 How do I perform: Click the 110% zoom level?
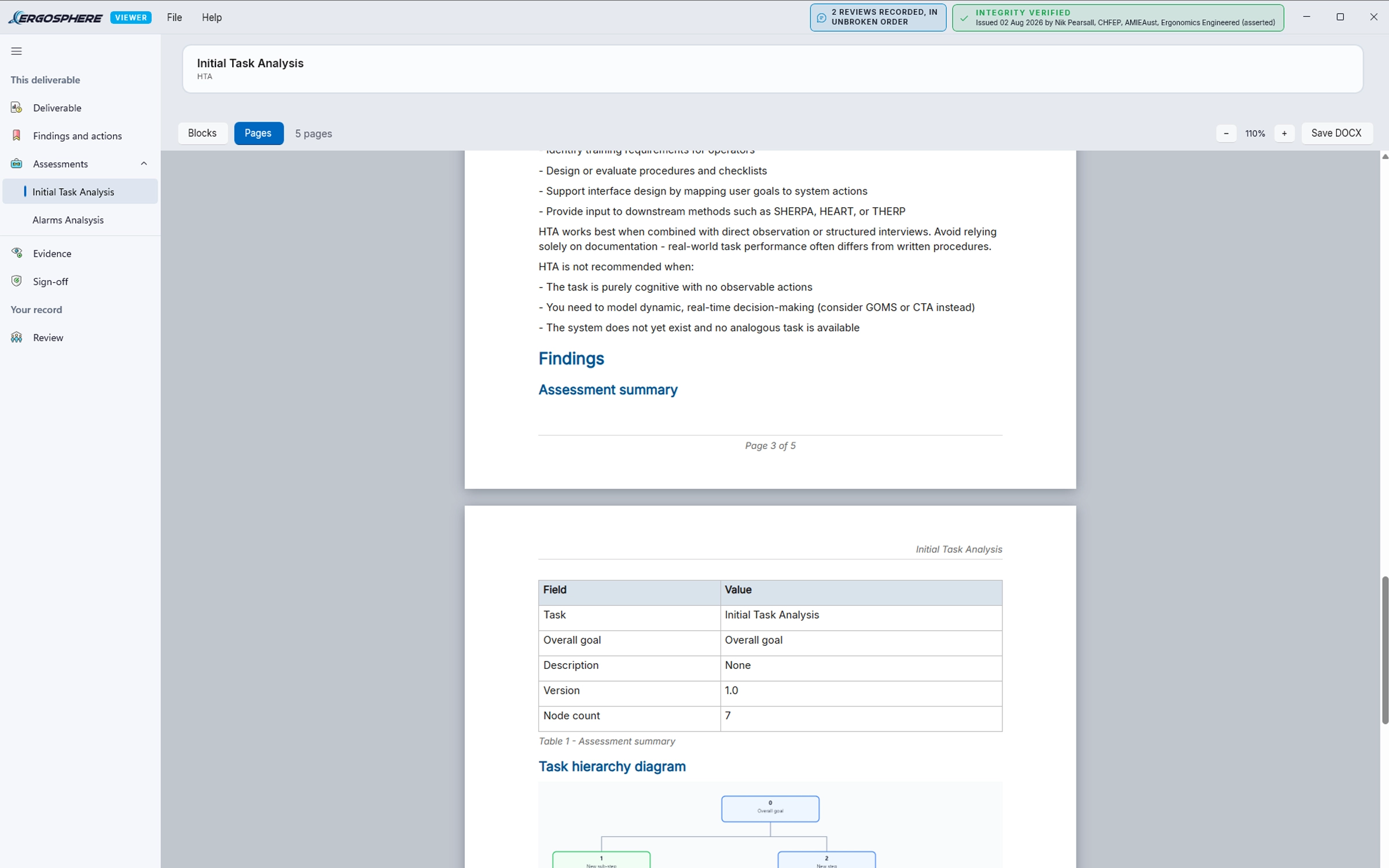pyautogui.click(x=1255, y=134)
